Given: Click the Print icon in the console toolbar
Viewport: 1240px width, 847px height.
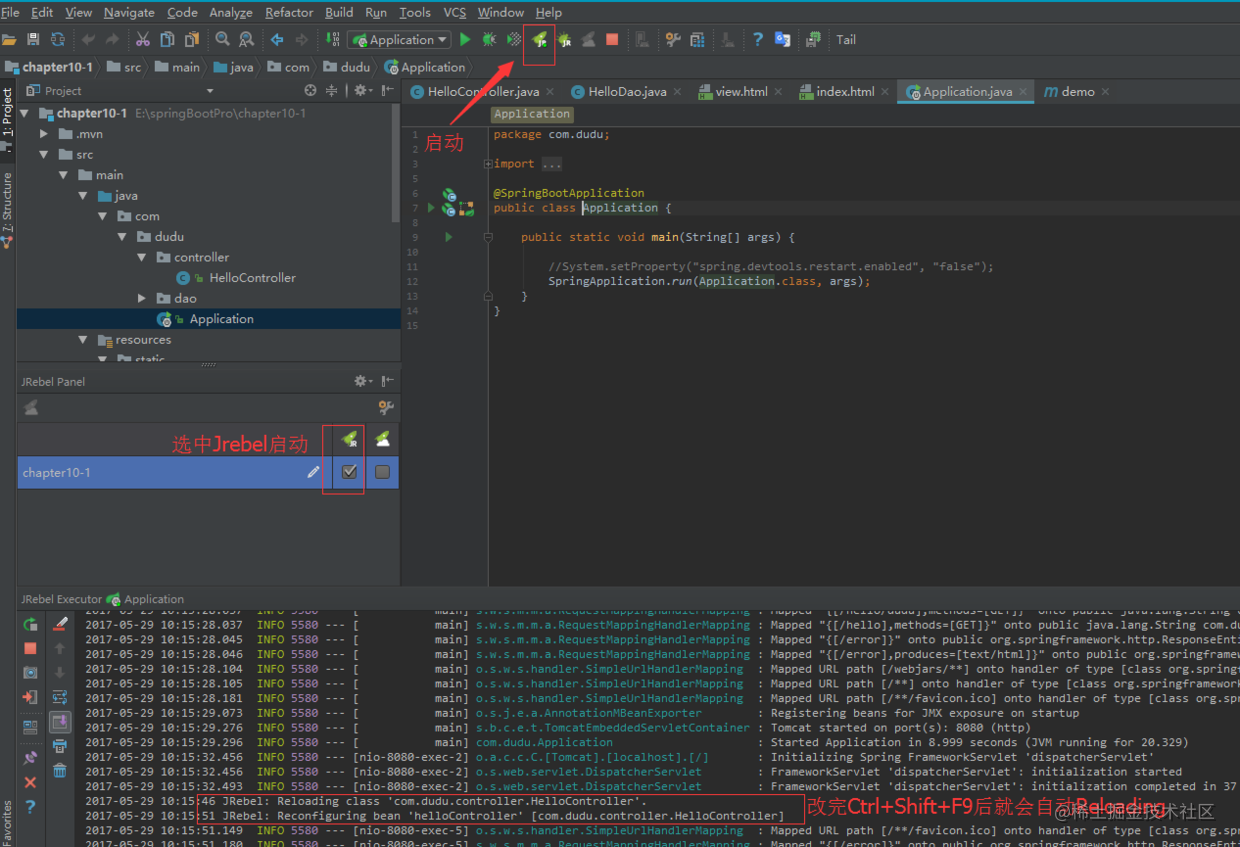Looking at the screenshot, I should point(60,746).
